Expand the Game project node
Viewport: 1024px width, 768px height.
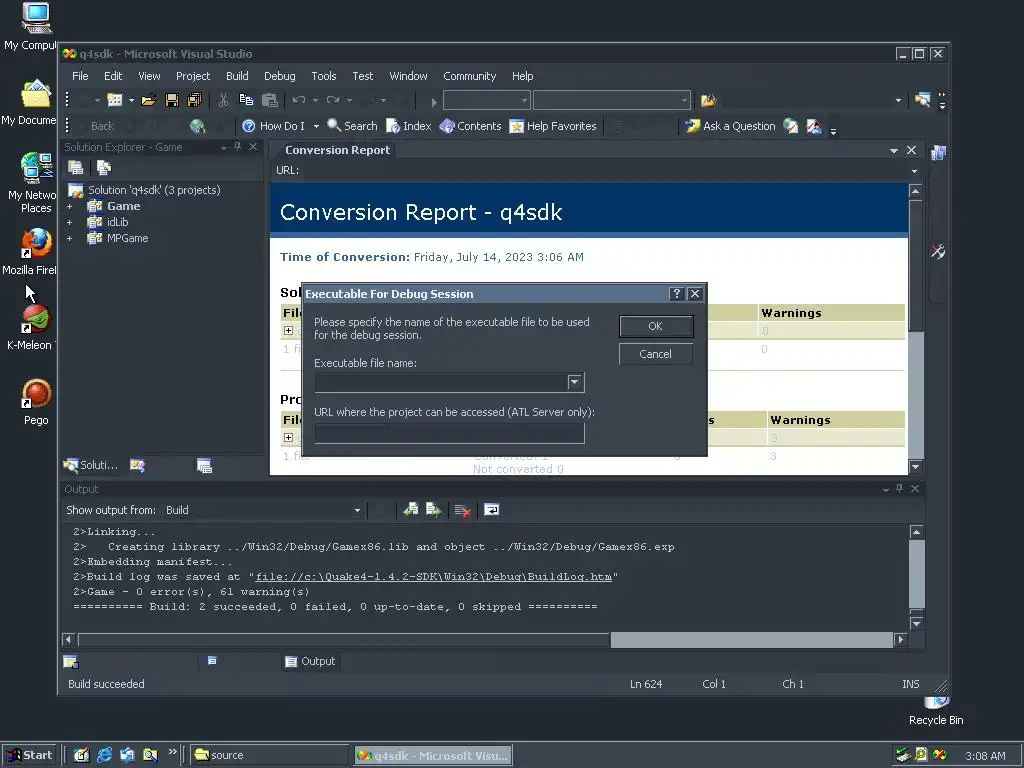tap(69, 206)
